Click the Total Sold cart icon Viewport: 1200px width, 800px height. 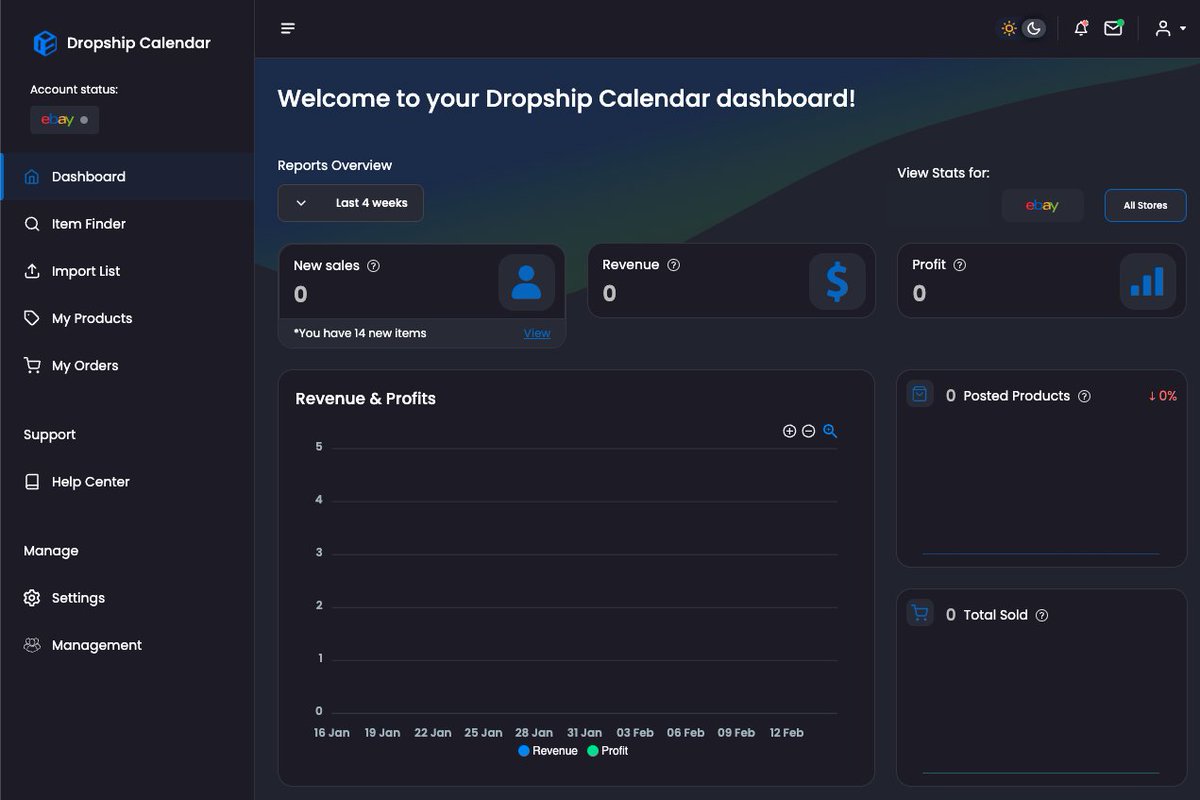pos(920,613)
